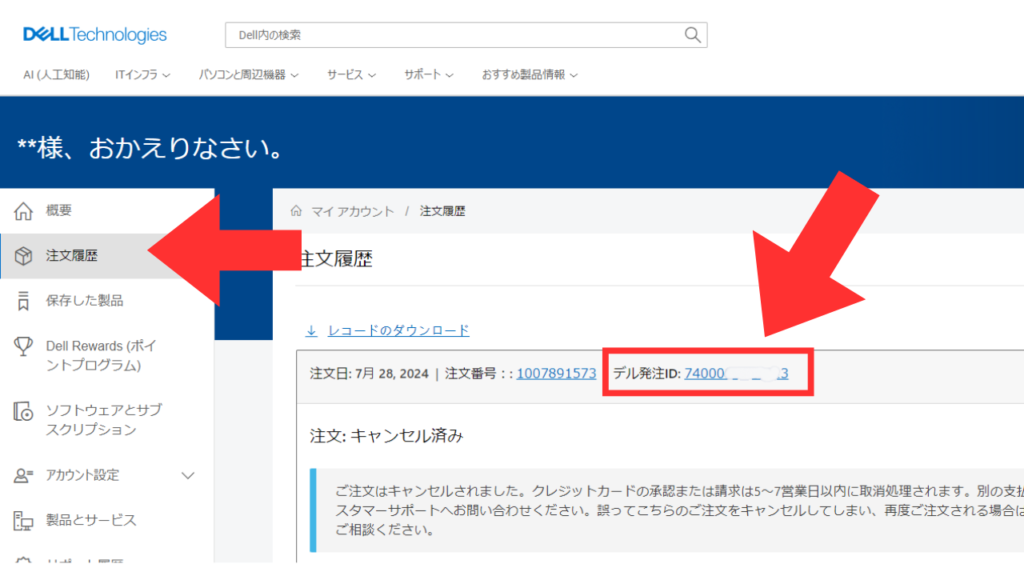This screenshot has width=1024, height=576.
Task: Click the **様、おかえりなさい。 greeting
Action: pyautogui.click(x=151, y=148)
